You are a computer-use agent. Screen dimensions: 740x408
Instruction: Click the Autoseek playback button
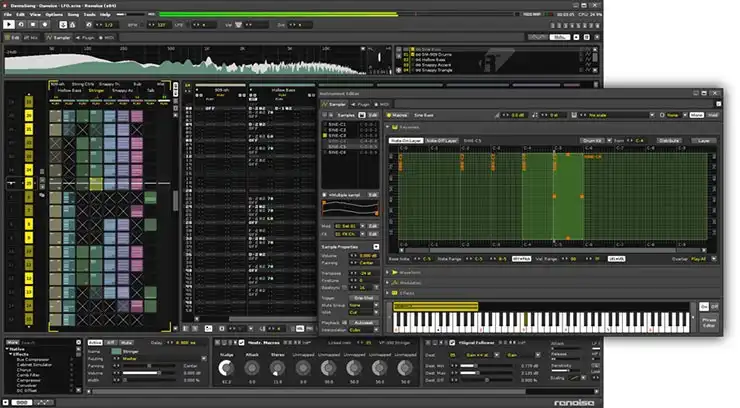(x=363, y=323)
